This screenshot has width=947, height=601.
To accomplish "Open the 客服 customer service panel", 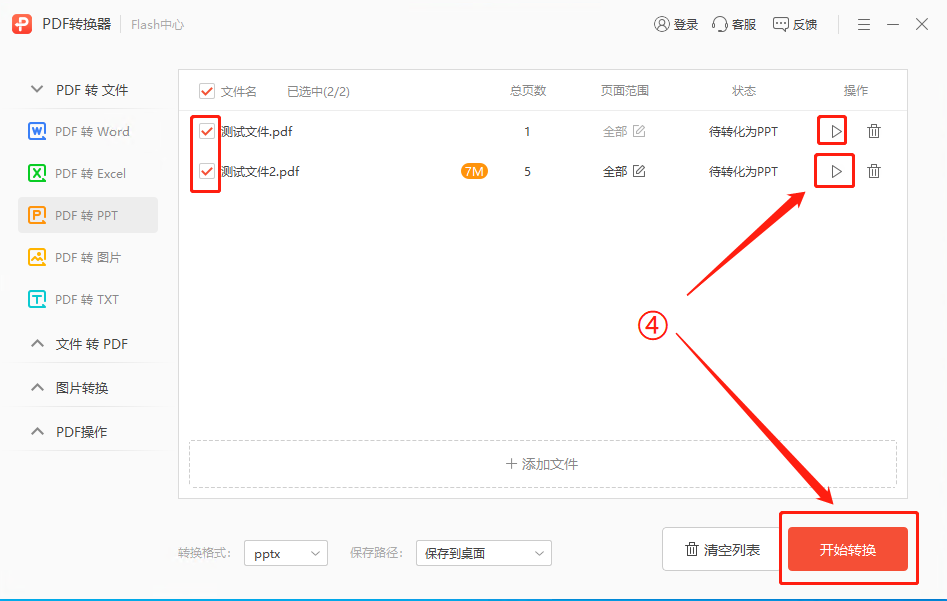I will tap(734, 23).
